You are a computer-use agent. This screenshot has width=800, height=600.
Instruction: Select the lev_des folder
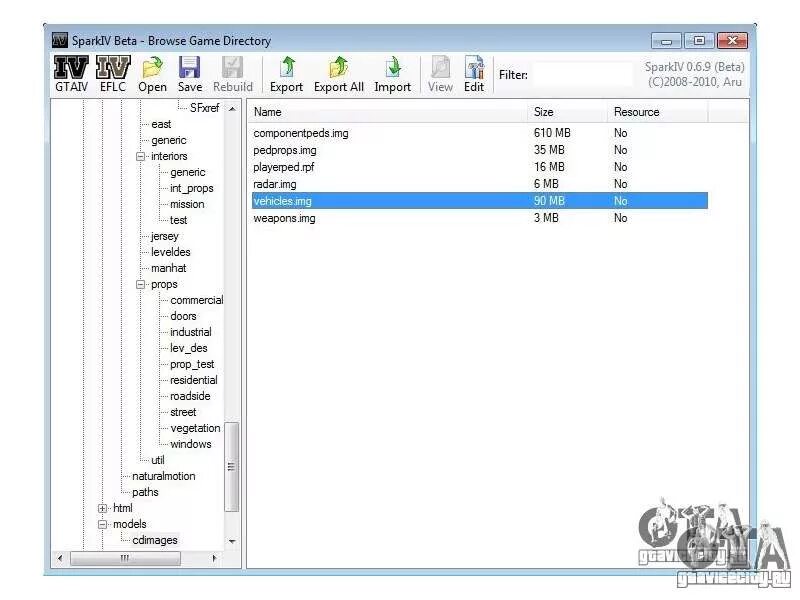[189, 348]
